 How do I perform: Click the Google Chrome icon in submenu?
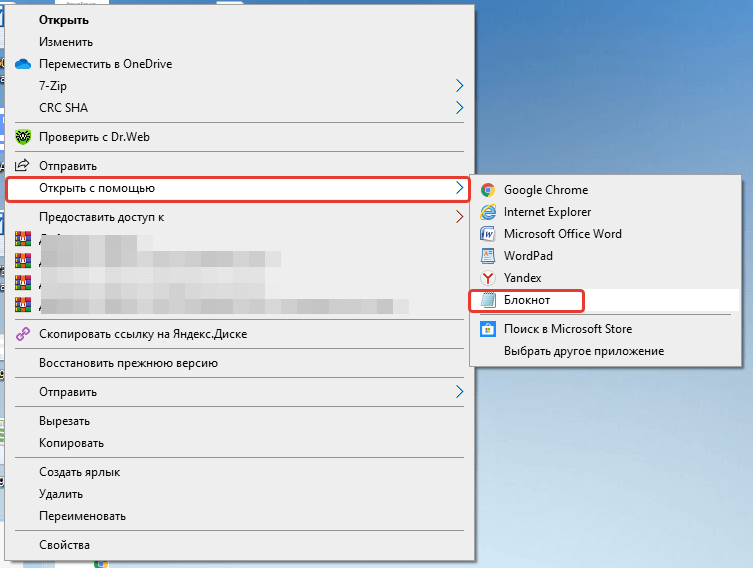click(488, 190)
